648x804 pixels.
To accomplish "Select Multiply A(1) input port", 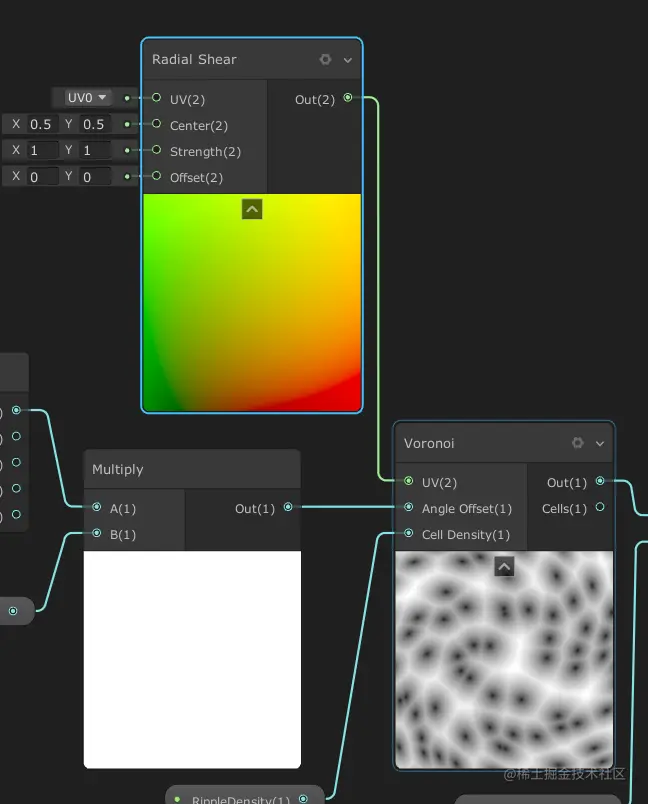I will 96,507.
